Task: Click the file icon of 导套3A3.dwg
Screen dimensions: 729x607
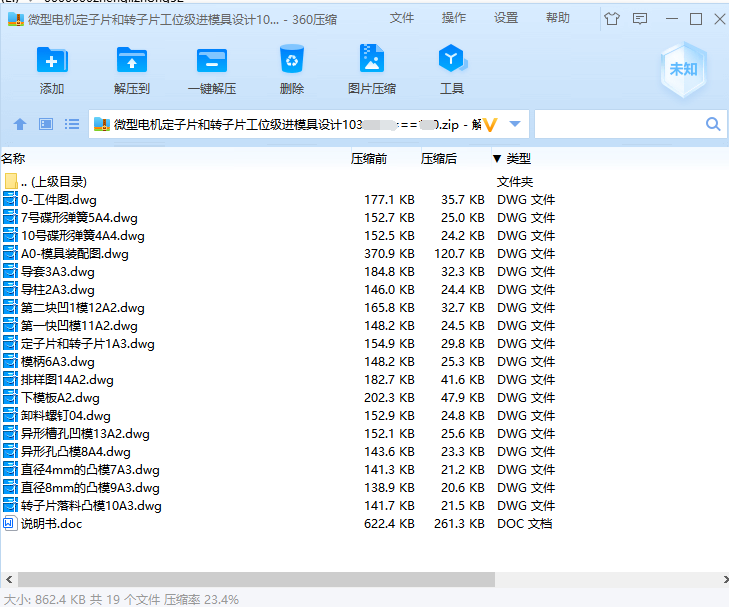Action: click(x=10, y=271)
